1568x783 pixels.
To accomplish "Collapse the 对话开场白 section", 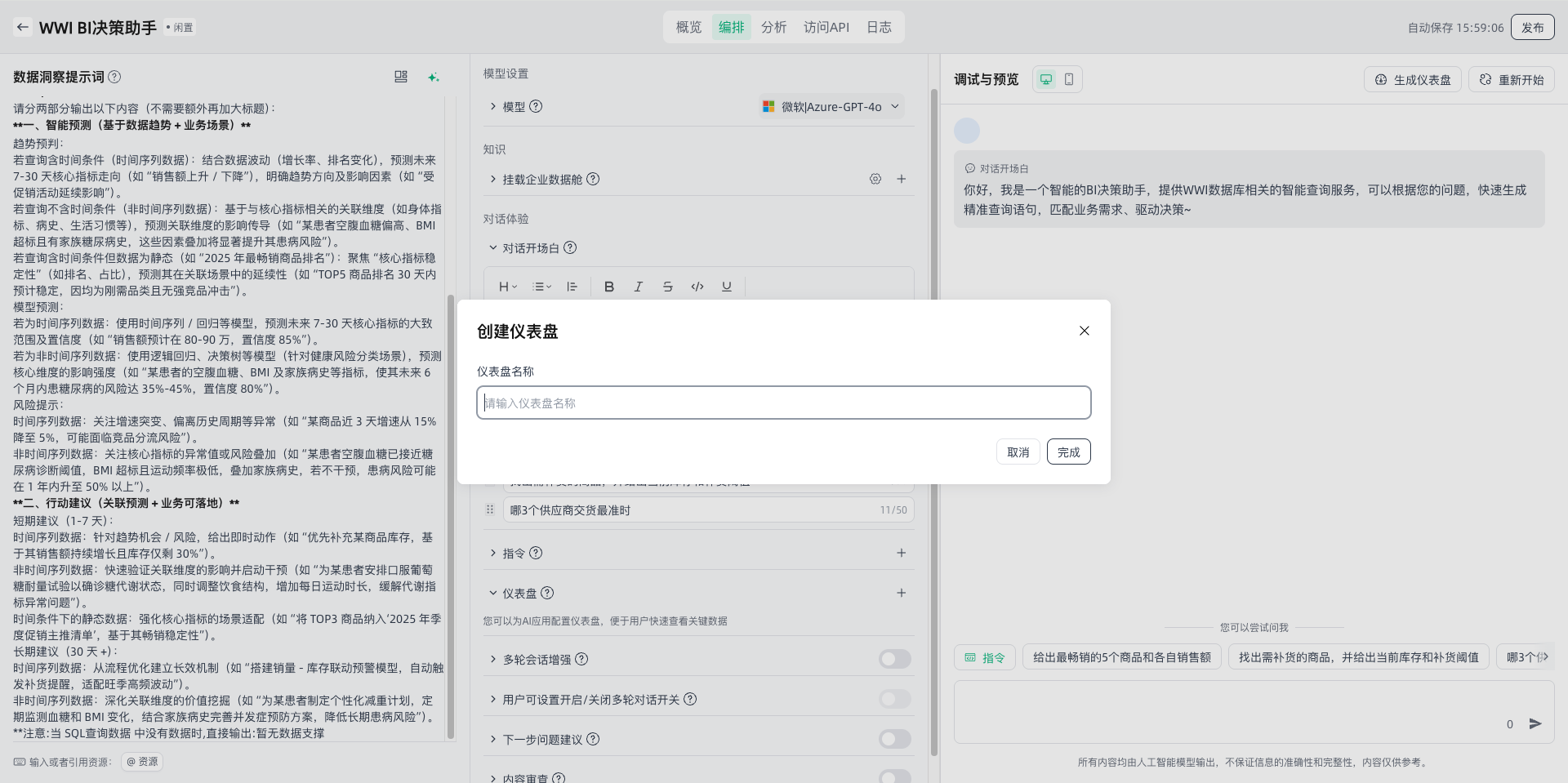I will [493, 247].
